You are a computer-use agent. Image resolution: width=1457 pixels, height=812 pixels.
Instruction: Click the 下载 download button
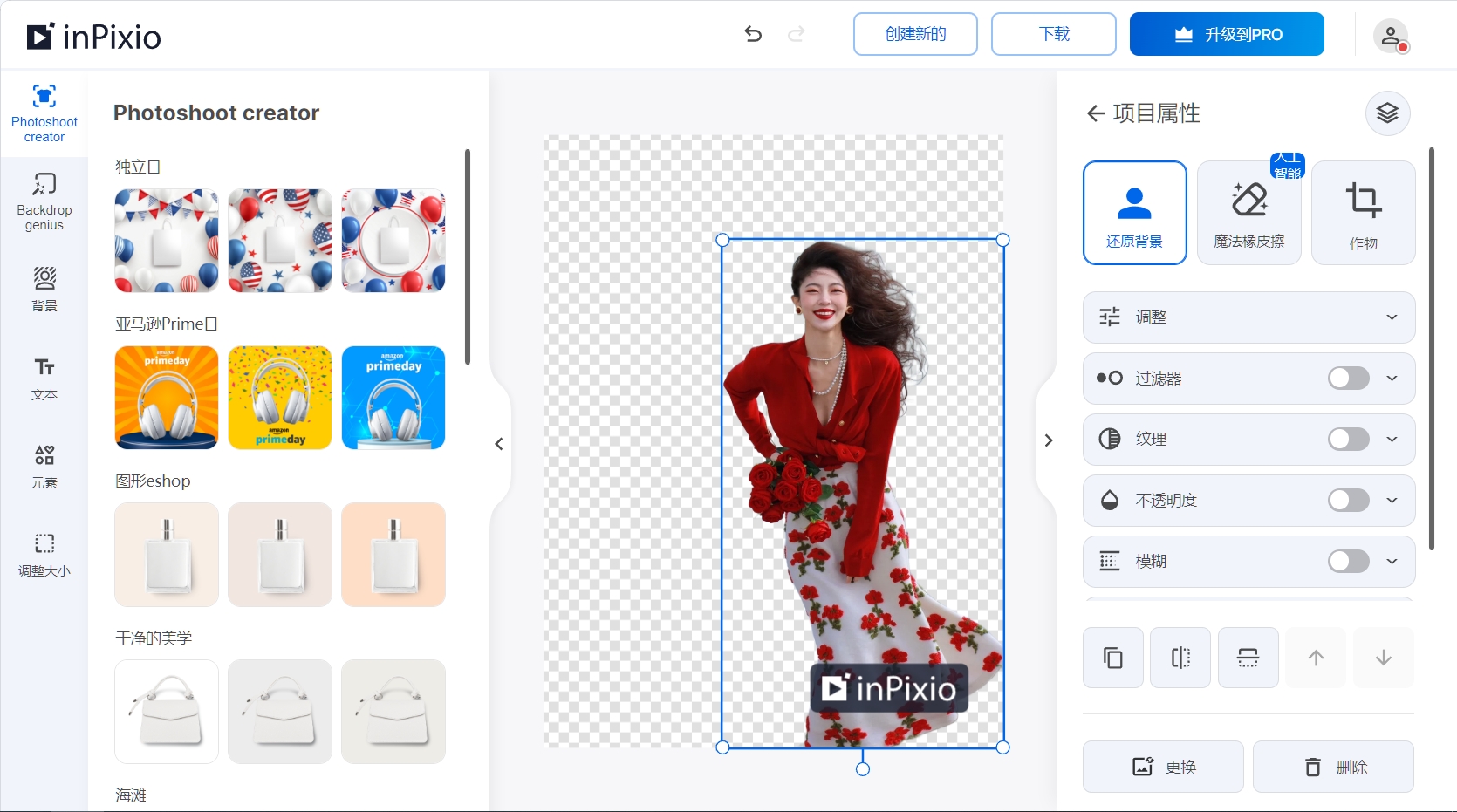coord(1054,34)
